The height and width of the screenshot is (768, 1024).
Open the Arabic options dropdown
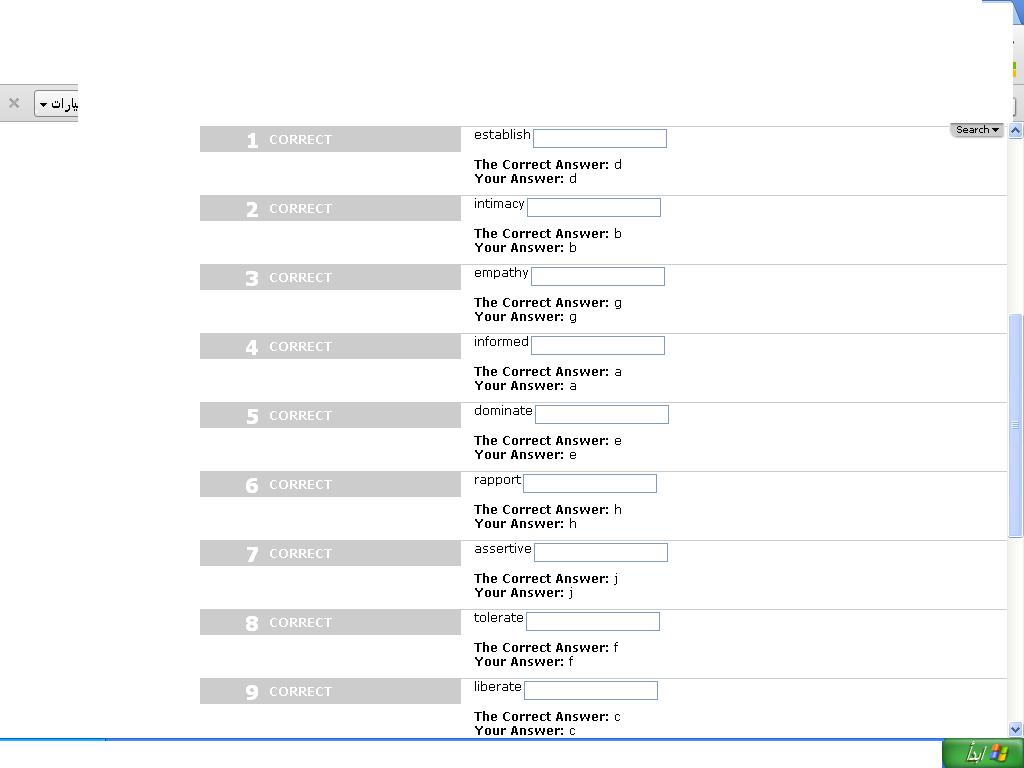click(x=56, y=104)
